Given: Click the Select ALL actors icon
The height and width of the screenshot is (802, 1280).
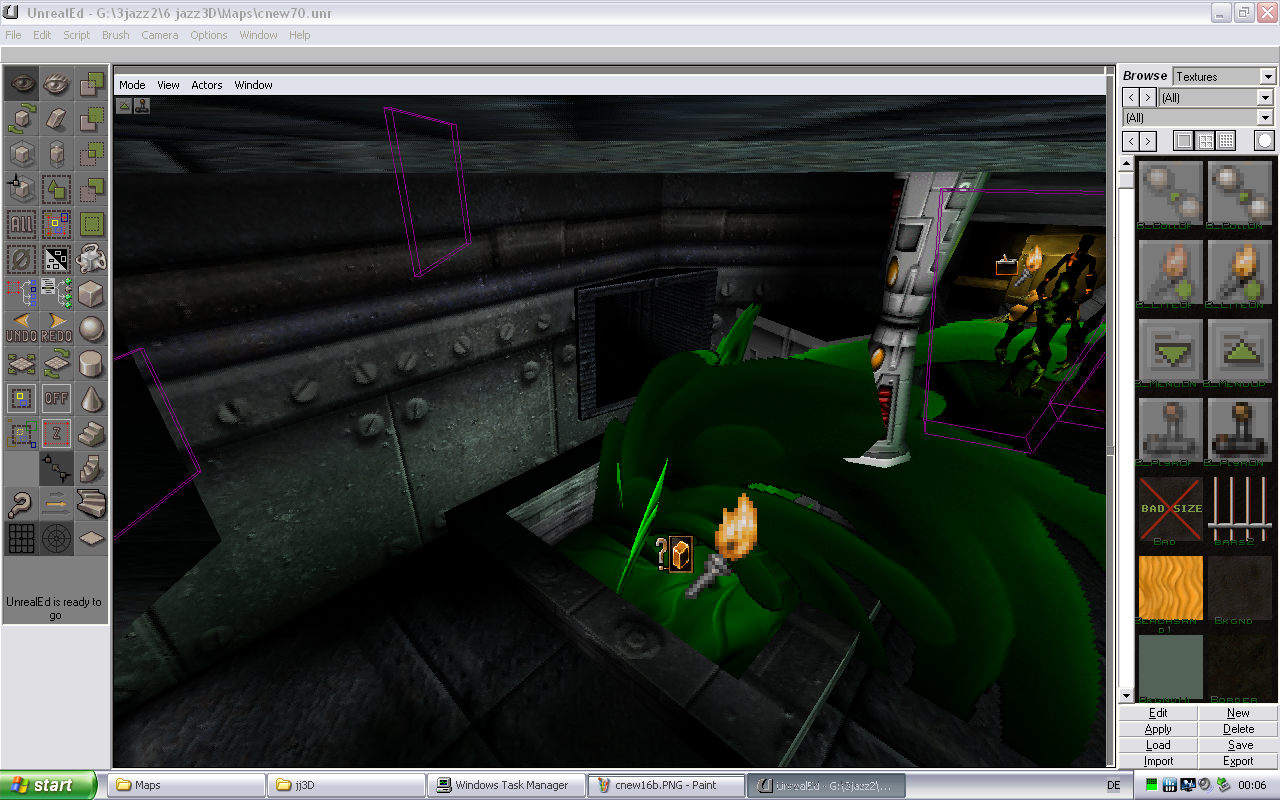Looking at the screenshot, I should tap(22, 224).
